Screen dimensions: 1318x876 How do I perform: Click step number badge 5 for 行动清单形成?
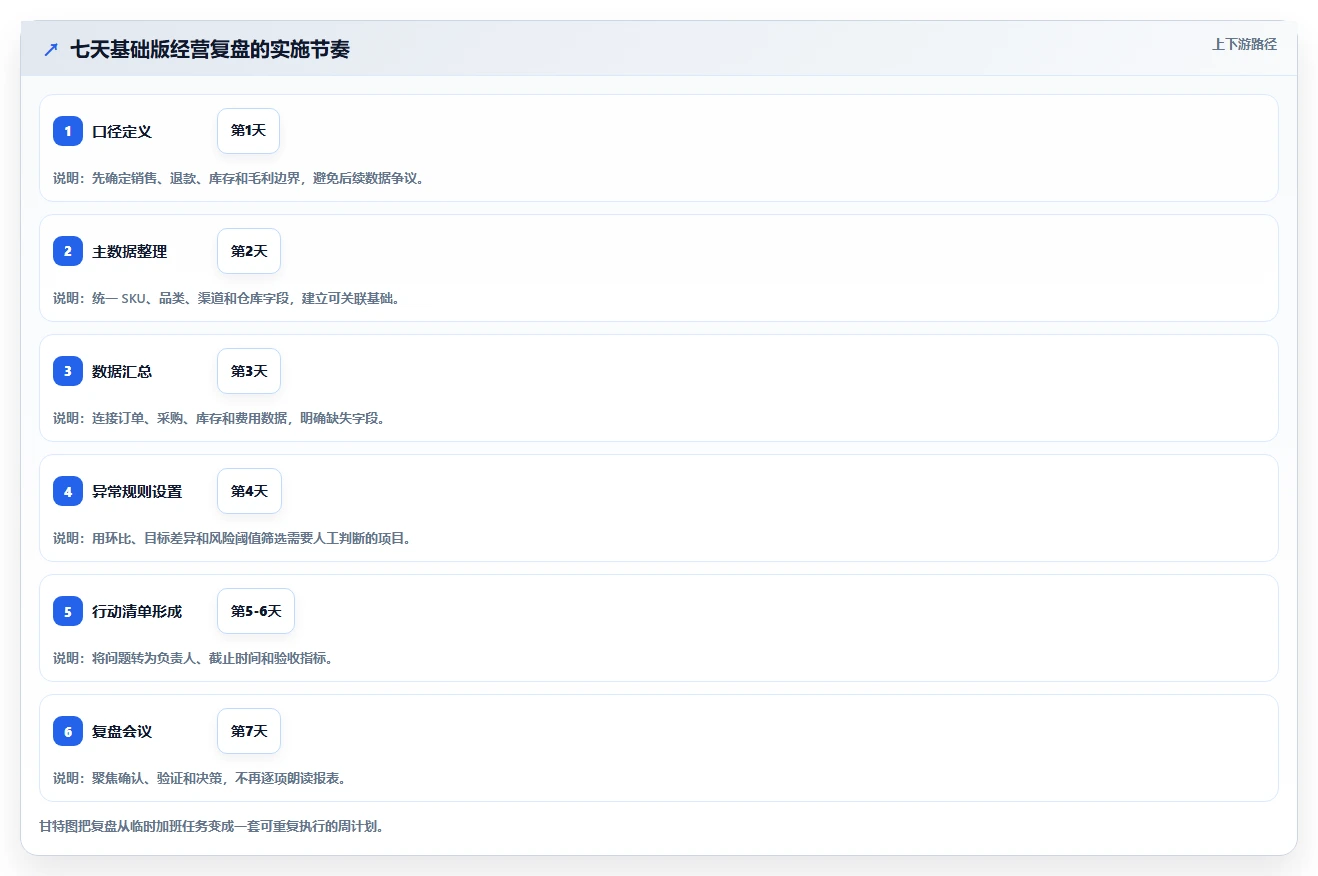point(68,611)
